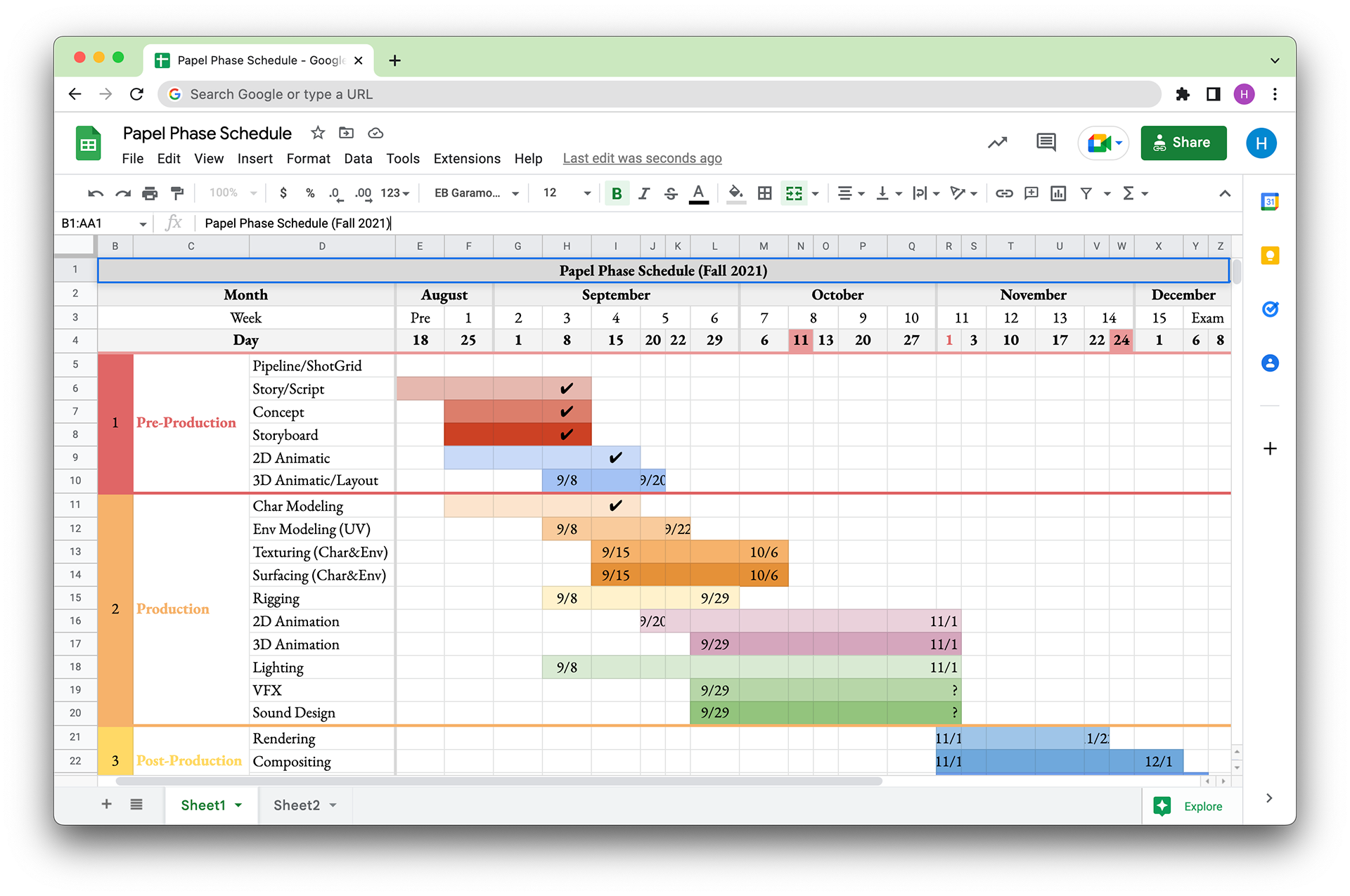This screenshot has width=1350, height=896.
Task: Open the fill color picker
Action: tap(735, 193)
